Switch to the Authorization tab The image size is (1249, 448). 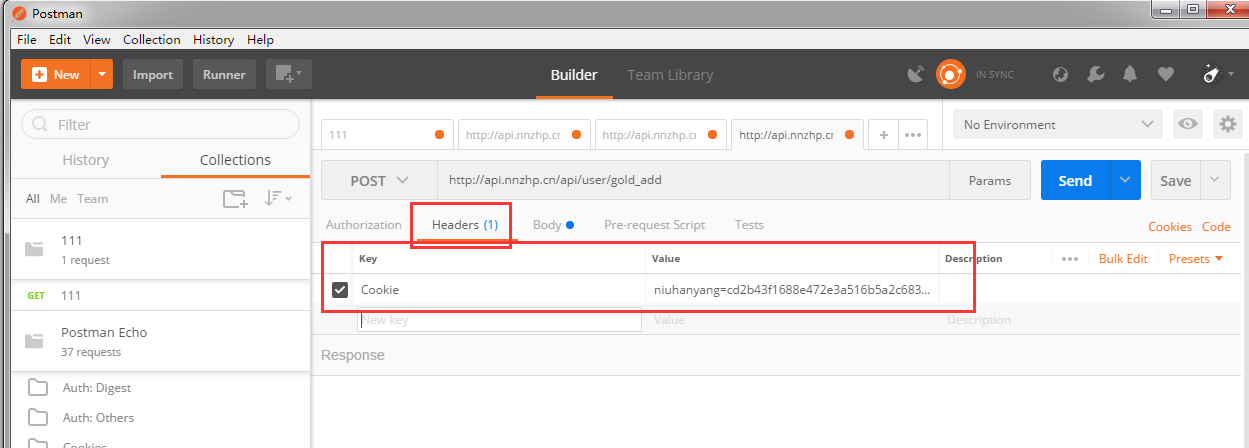[364, 225]
